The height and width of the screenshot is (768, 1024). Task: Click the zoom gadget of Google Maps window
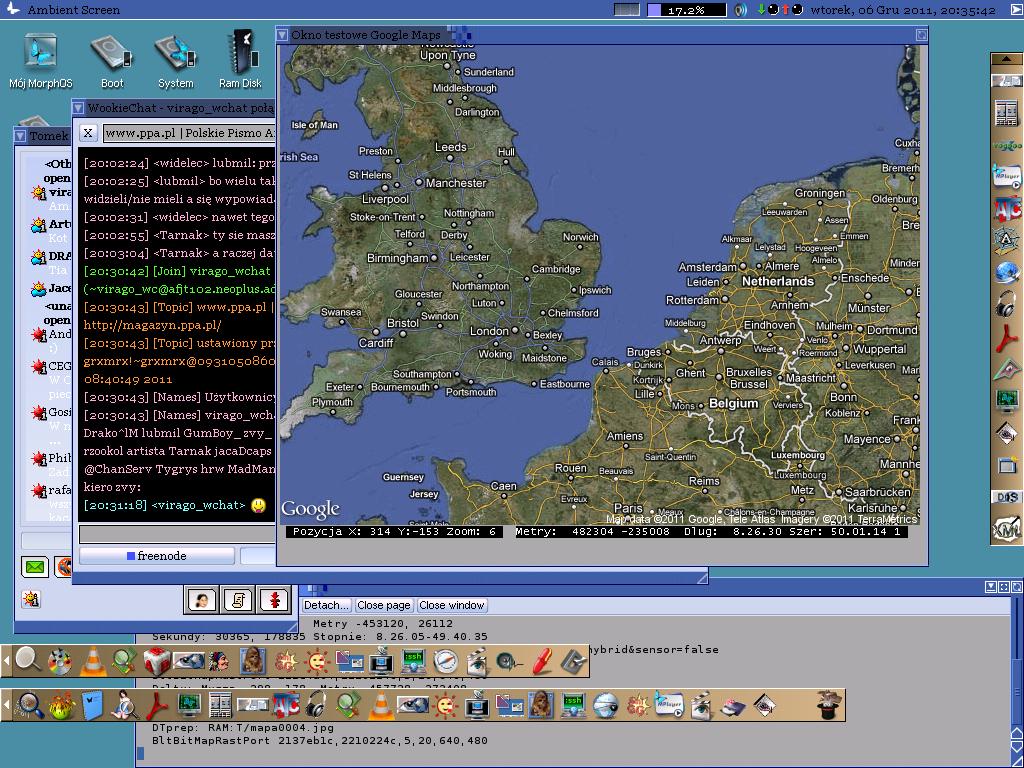921,35
